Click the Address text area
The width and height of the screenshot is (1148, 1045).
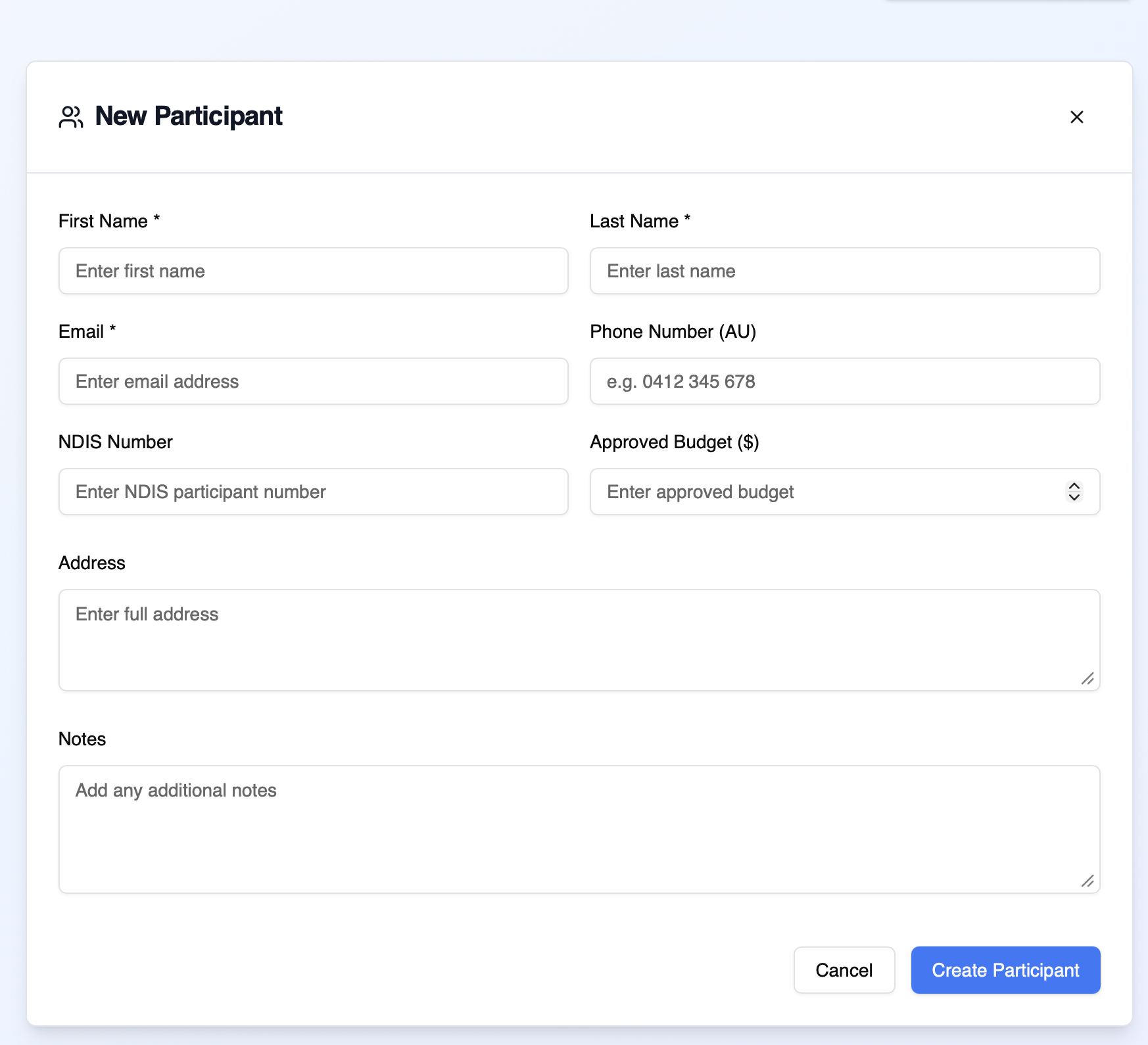579,640
